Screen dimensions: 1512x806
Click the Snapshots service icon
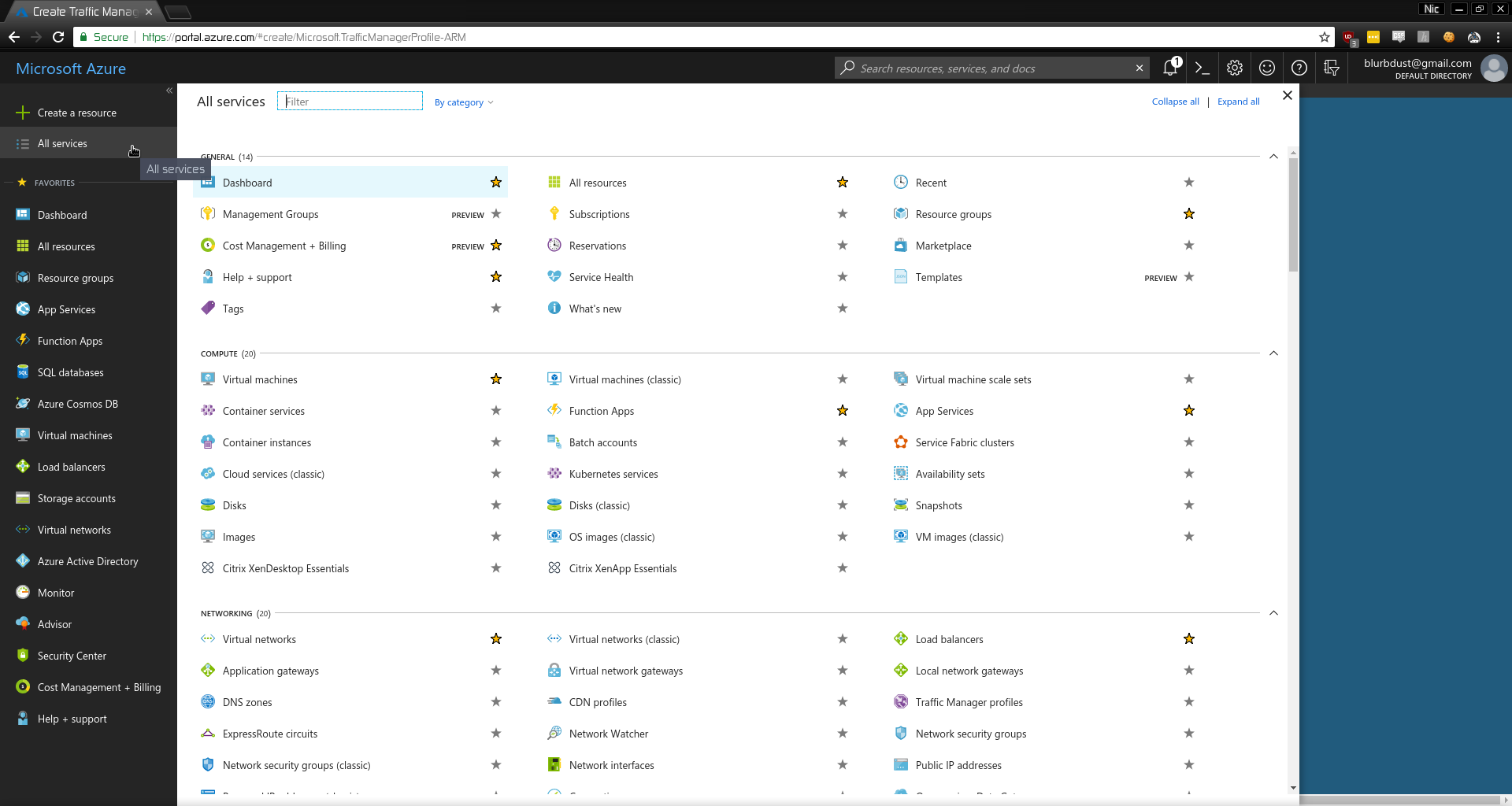click(901, 505)
